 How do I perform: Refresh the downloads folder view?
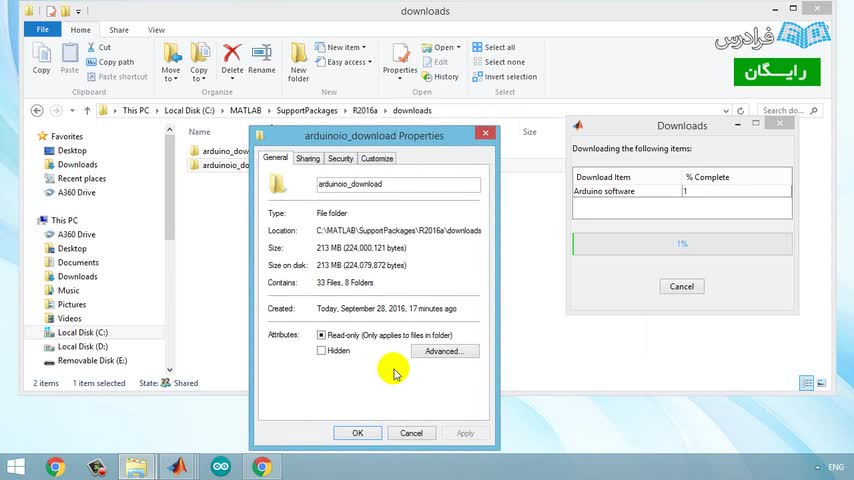741,111
